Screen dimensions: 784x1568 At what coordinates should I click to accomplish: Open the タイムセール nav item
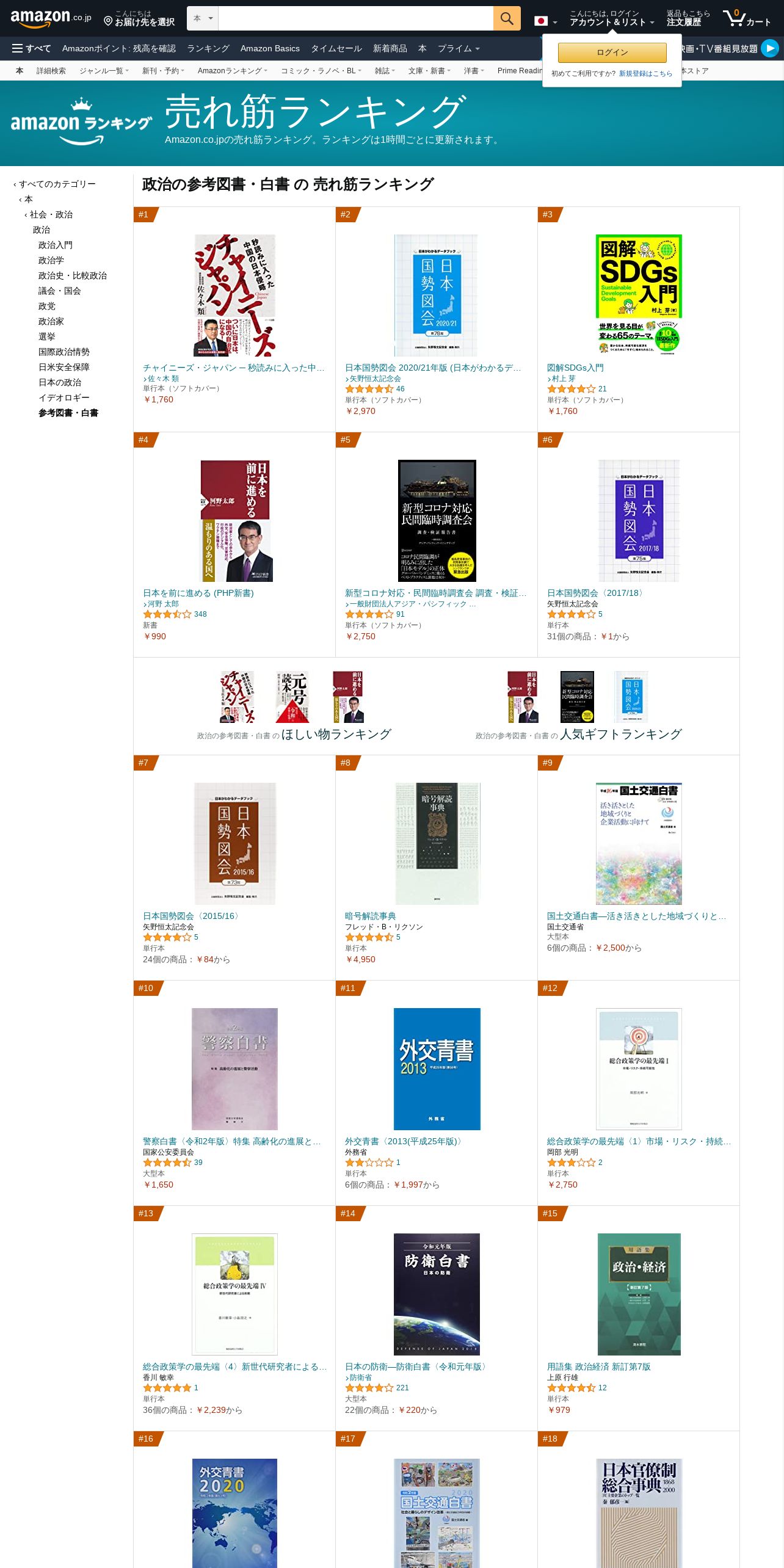[336, 48]
